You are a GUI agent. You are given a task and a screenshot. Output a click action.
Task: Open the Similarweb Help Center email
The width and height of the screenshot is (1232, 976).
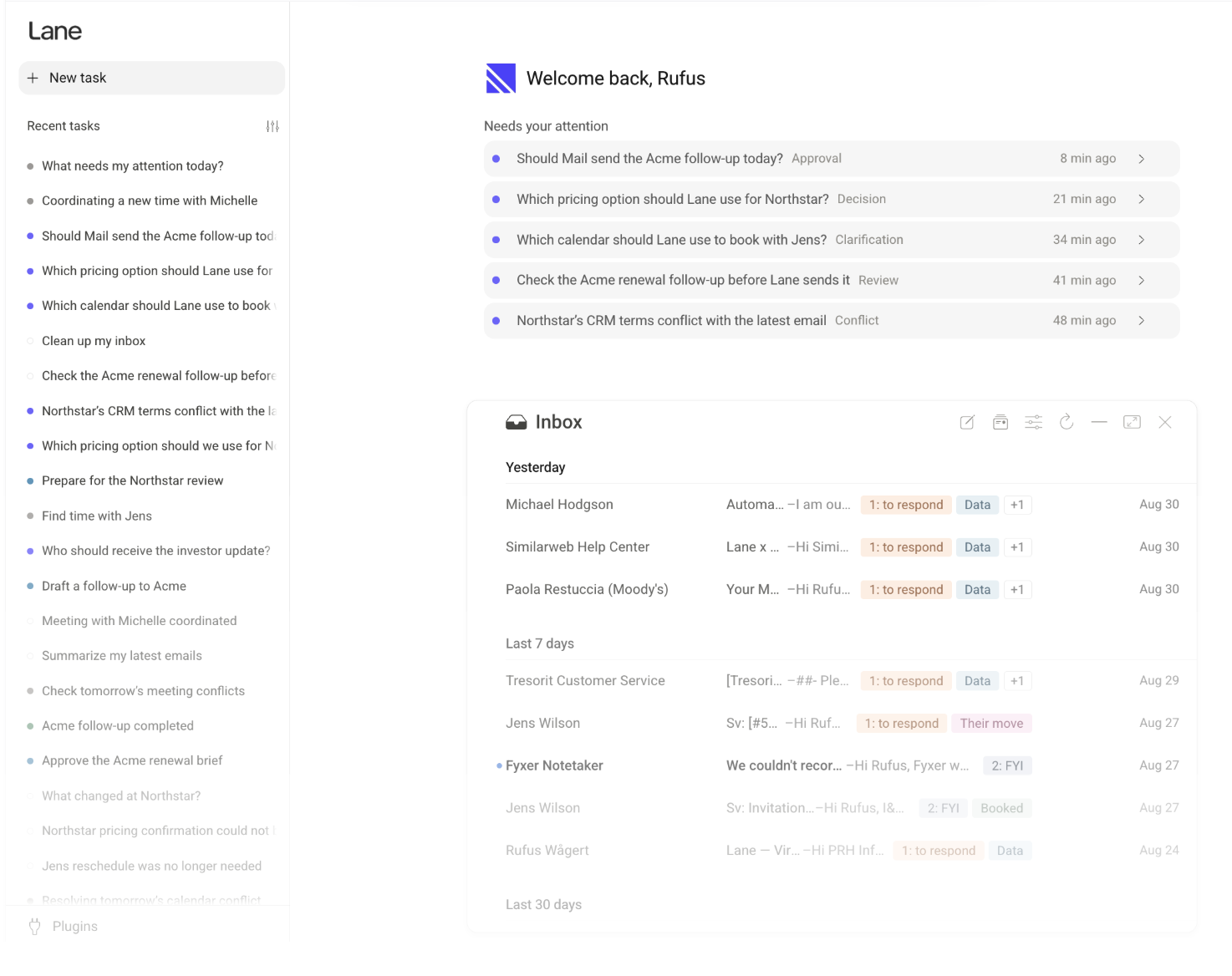843,547
